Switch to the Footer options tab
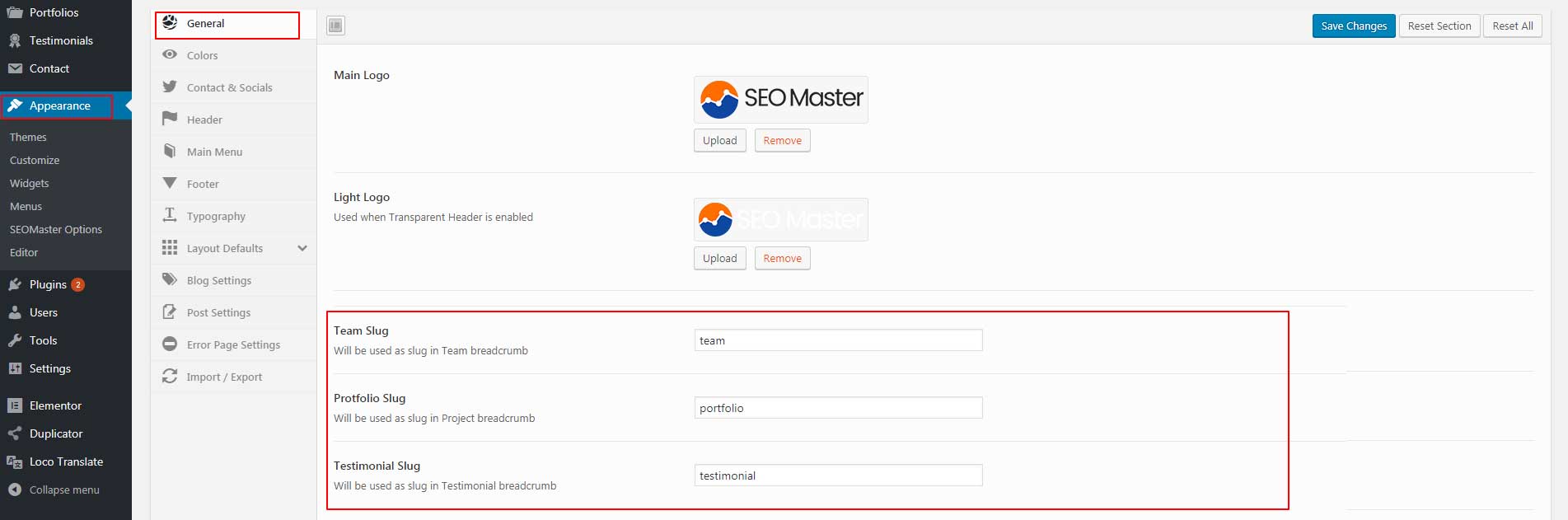Screen dimensions: 1568x520 click(x=234, y=184)
